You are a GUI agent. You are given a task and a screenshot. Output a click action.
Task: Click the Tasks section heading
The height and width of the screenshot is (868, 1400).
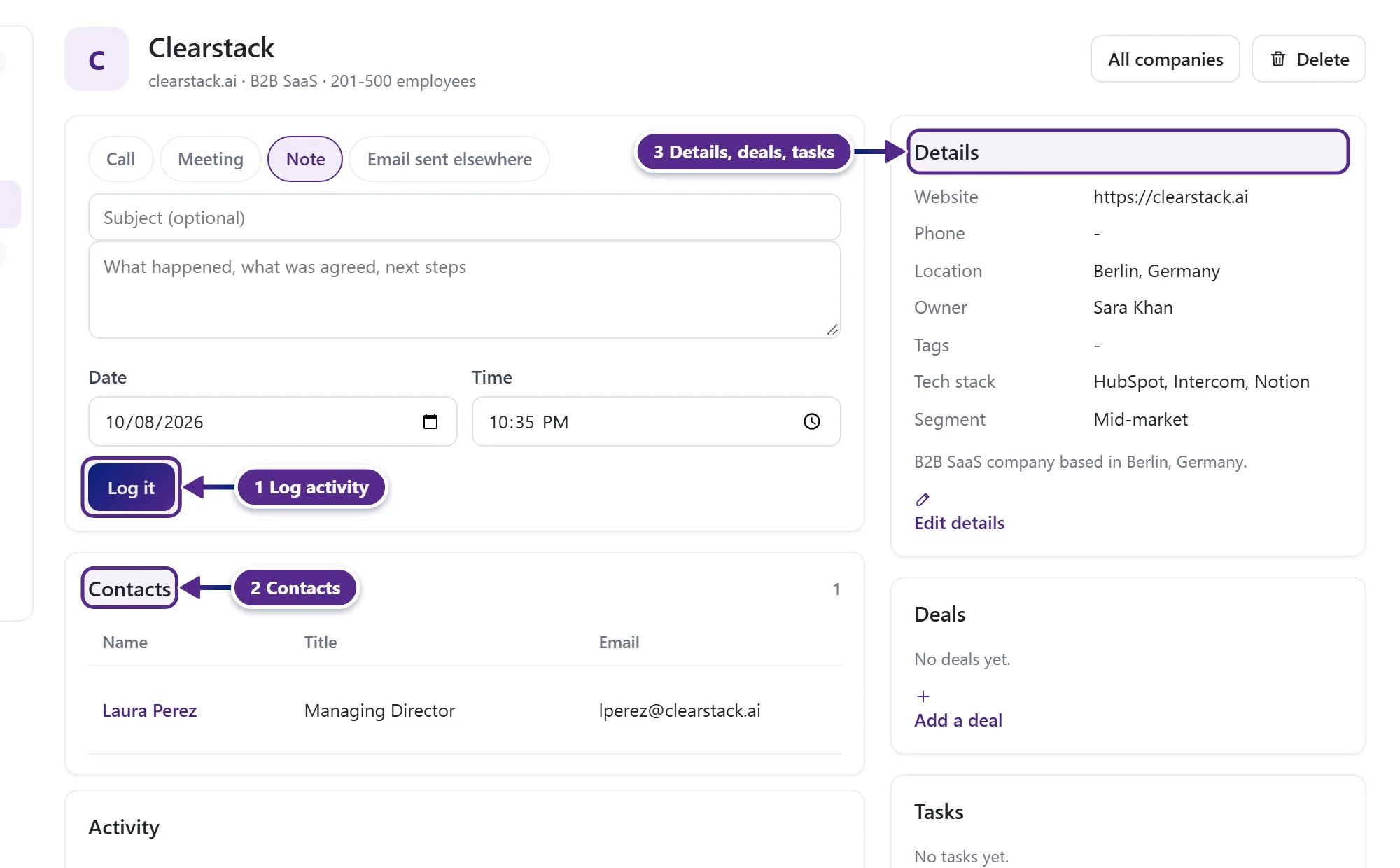tap(939, 811)
